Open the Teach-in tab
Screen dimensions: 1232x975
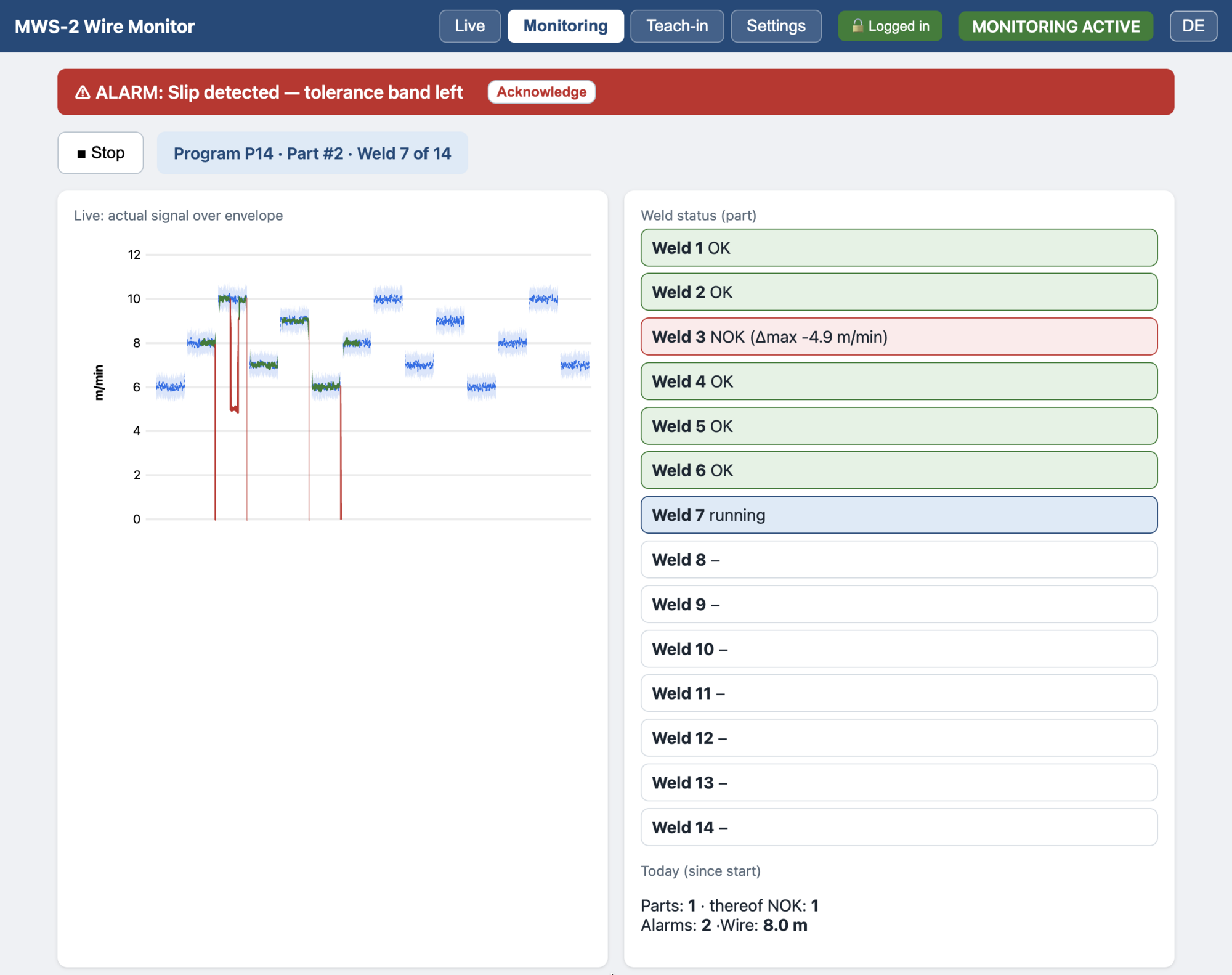[x=677, y=26]
